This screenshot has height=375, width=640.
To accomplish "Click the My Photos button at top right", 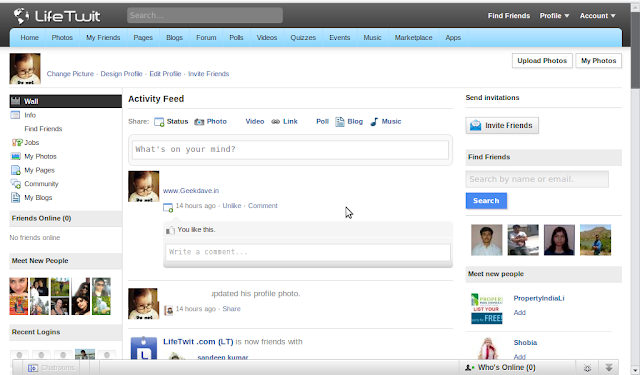I will click(x=598, y=60).
